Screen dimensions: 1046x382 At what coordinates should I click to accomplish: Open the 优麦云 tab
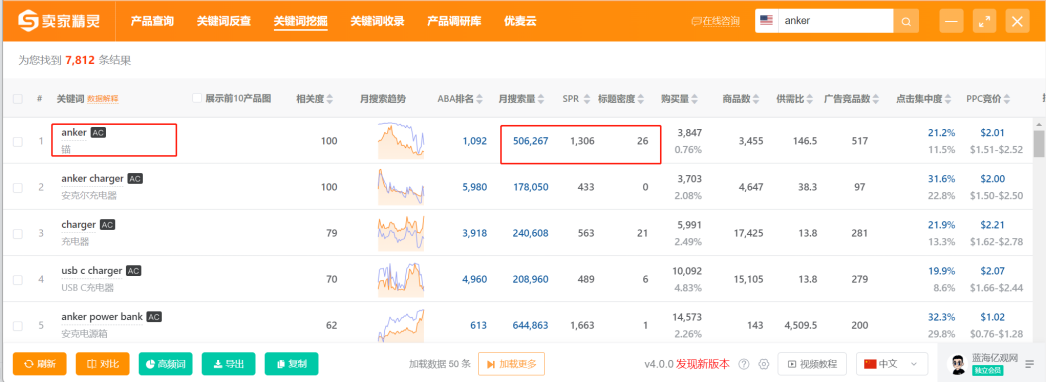click(520, 21)
